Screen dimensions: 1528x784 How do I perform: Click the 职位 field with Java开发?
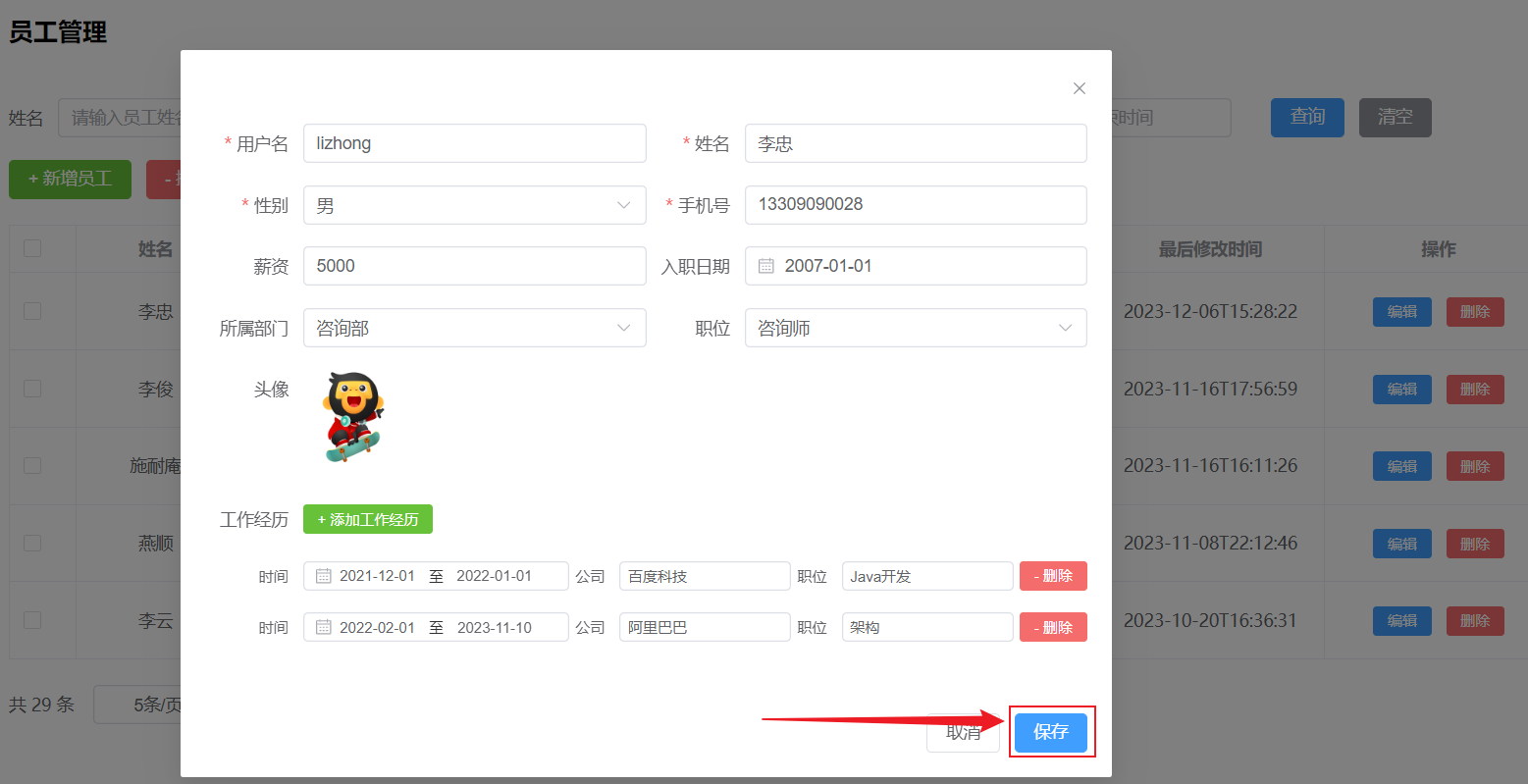(x=927, y=576)
